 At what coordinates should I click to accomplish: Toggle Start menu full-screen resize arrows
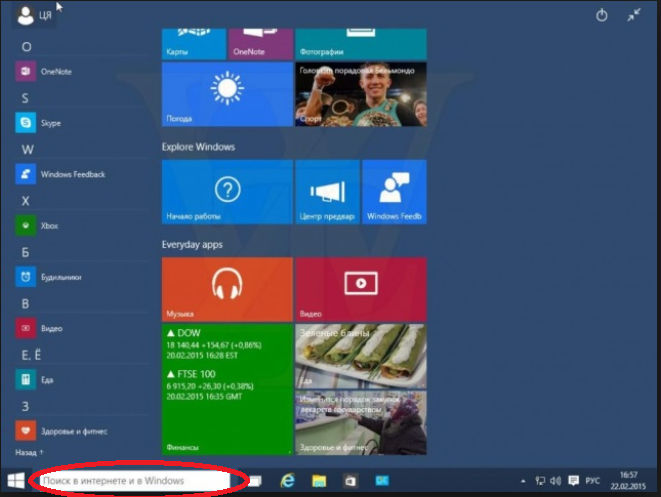point(634,15)
